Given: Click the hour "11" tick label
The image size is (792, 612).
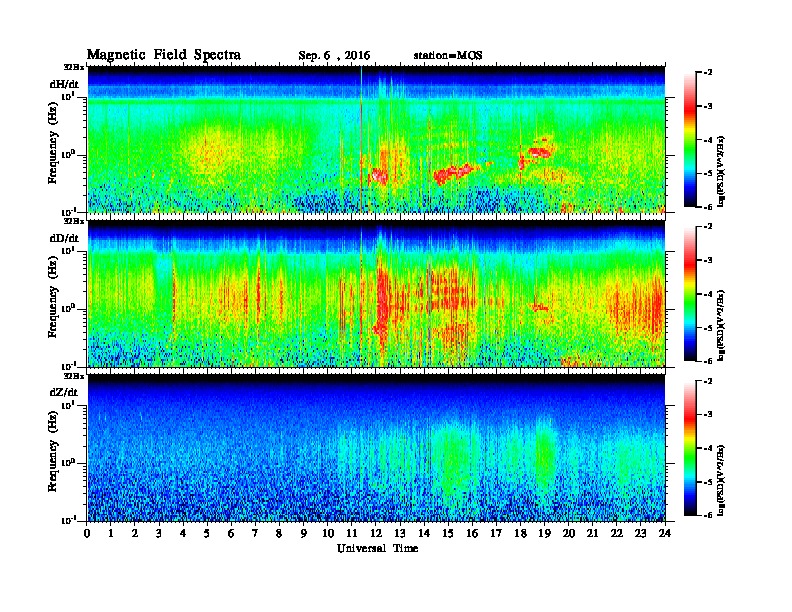Looking at the screenshot, I should [352, 533].
